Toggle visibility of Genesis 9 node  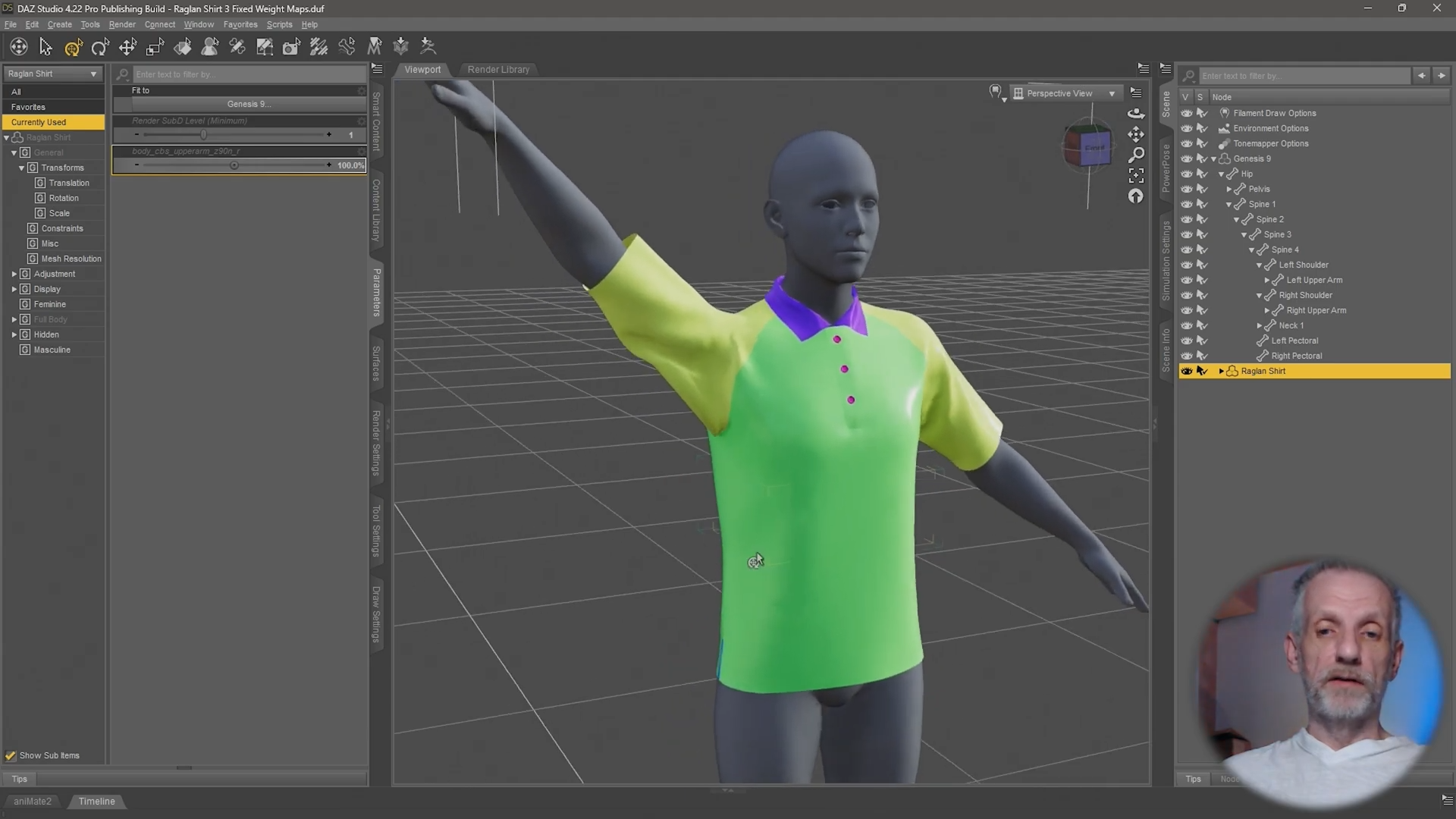pyautogui.click(x=1186, y=158)
